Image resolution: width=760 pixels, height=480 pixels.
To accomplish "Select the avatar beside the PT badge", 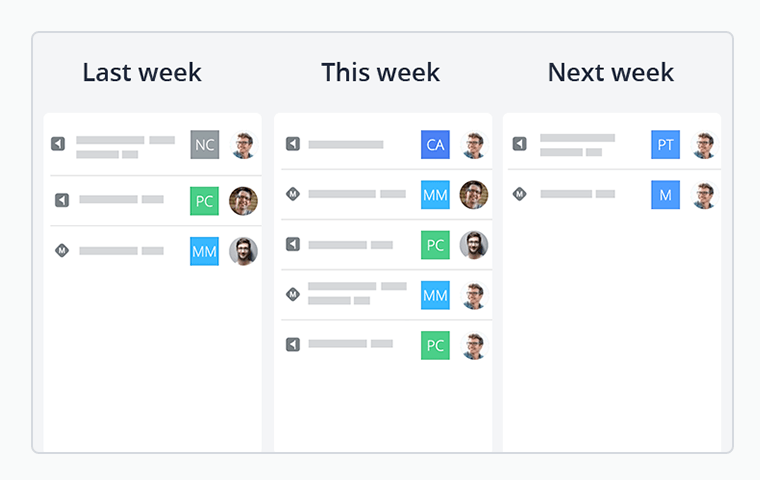I will [x=704, y=144].
